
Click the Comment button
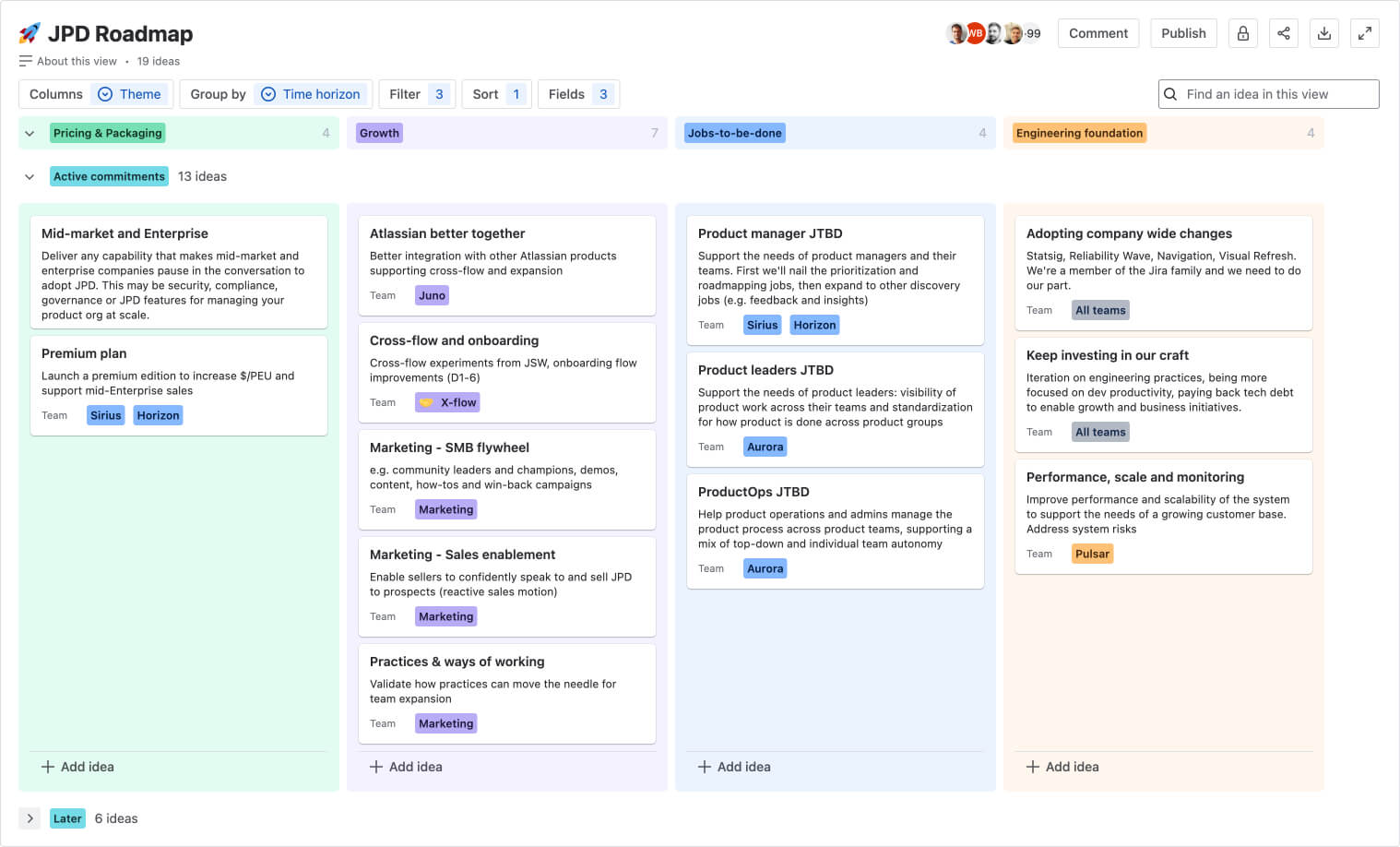[x=1098, y=33]
